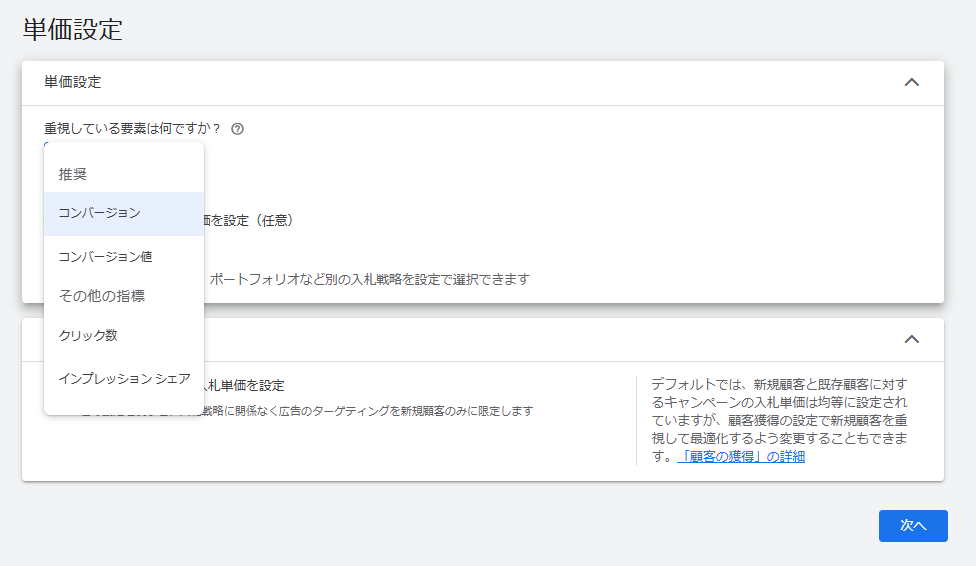Click the その他の指標 group label
976x566 pixels.
click(x=101, y=296)
